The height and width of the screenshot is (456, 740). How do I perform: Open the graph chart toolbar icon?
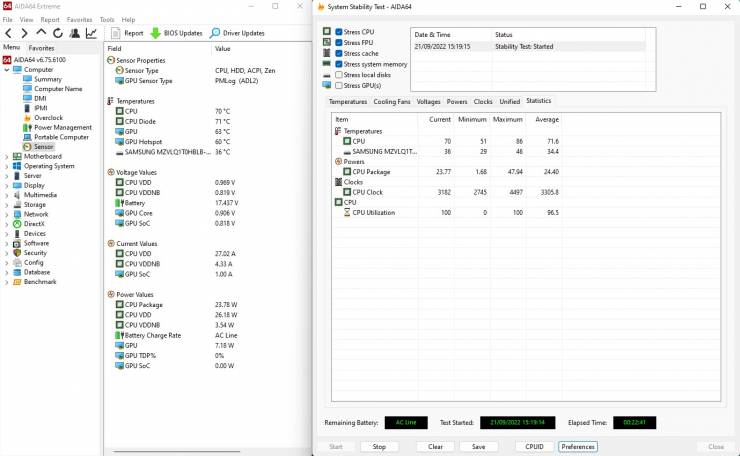91,33
